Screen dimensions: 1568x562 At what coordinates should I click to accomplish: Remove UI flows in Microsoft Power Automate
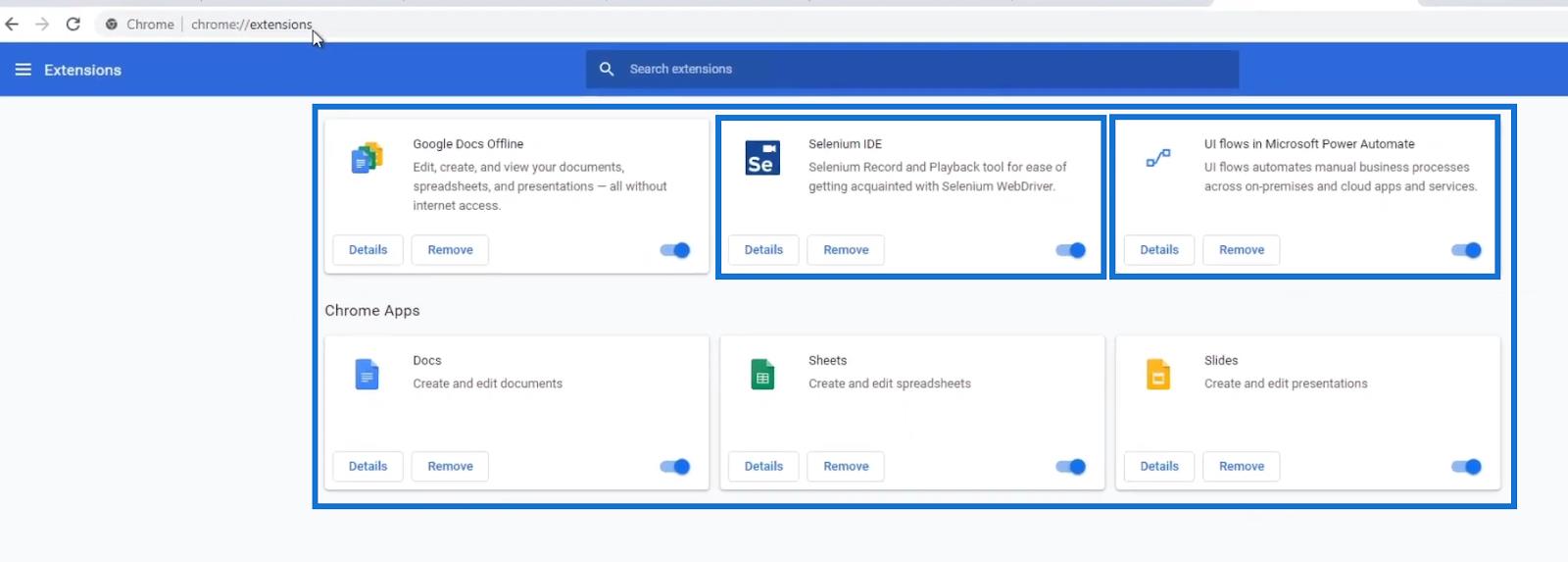1242,250
